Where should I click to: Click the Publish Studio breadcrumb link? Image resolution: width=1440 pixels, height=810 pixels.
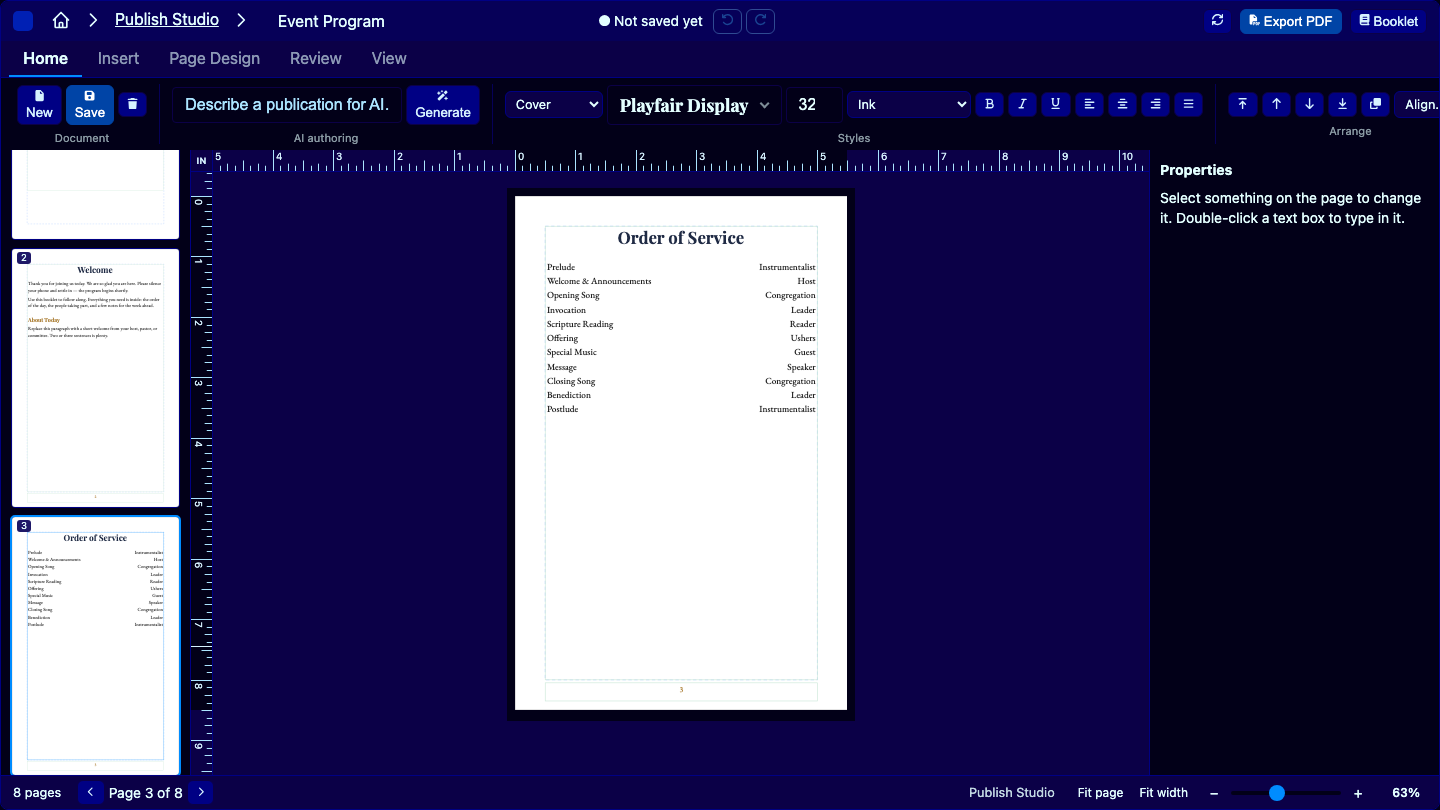pyautogui.click(x=167, y=20)
